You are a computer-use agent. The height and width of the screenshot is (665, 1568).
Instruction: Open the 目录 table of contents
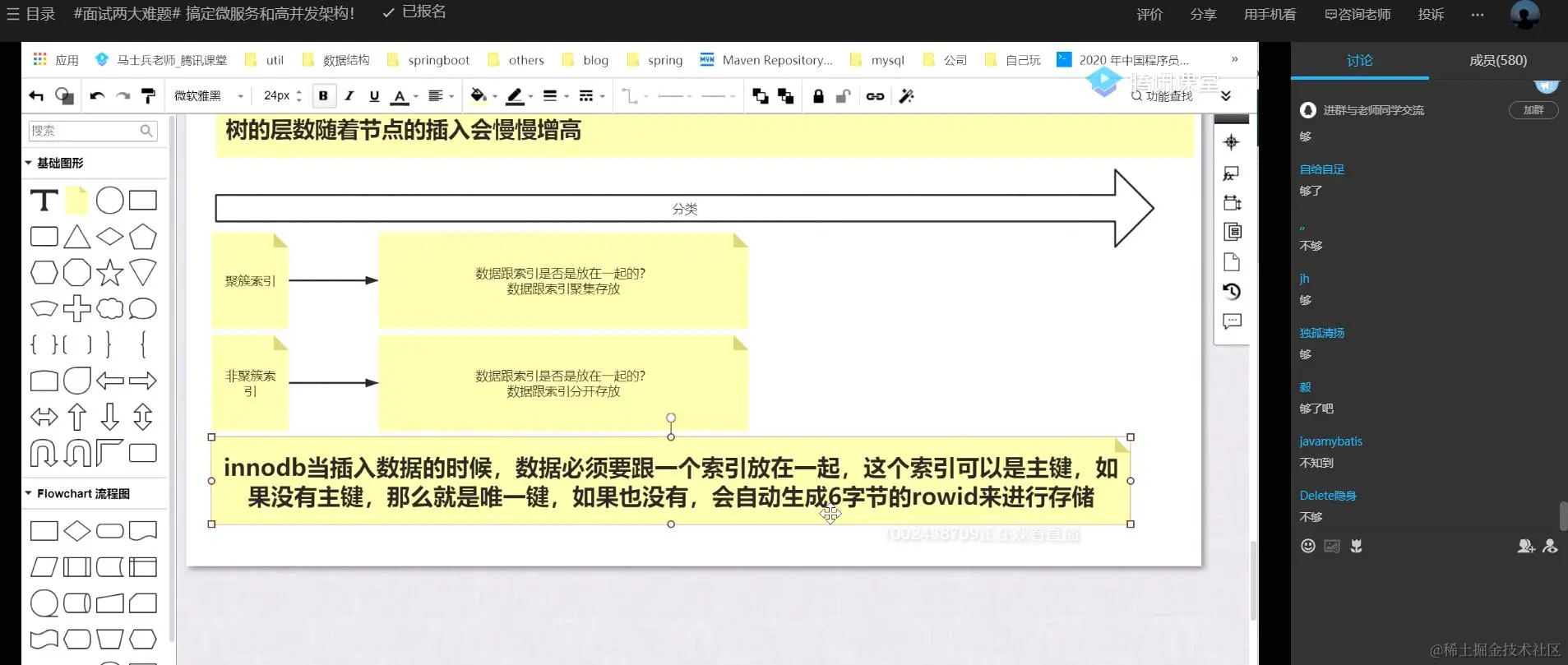[x=30, y=14]
